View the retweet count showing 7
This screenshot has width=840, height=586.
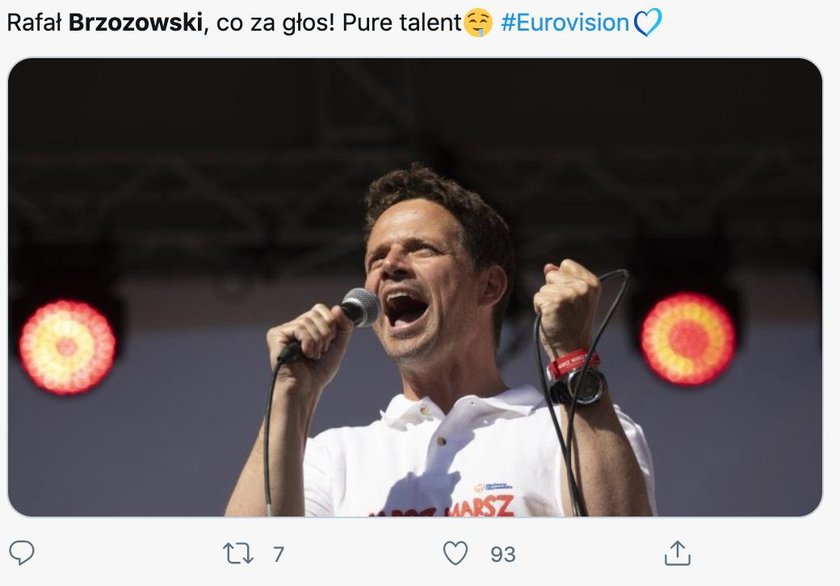point(279,554)
